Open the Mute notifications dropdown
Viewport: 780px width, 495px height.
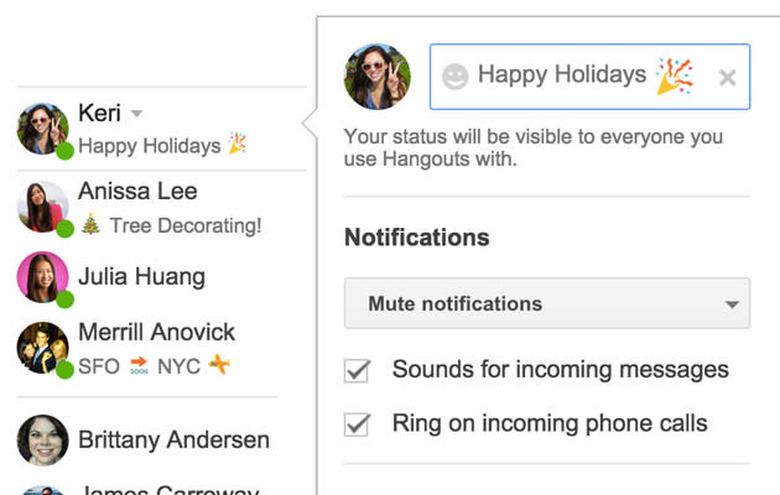(x=546, y=304)
